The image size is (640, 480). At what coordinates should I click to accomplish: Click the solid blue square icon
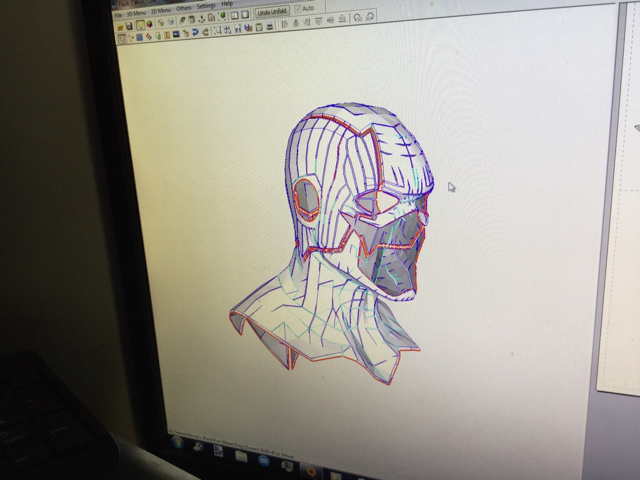click(139, 37)
